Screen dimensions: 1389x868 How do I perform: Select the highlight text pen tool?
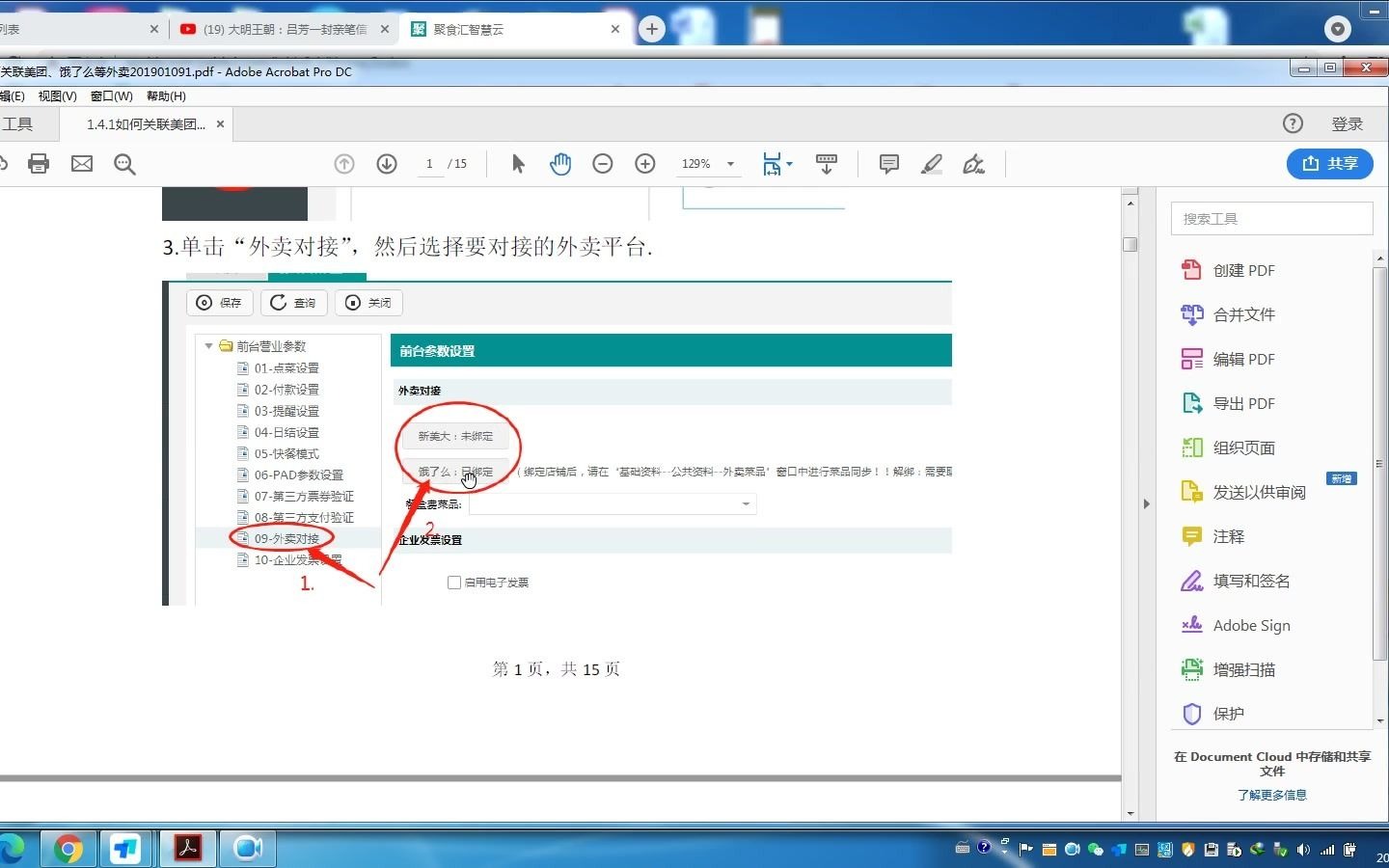coord(932,164)
